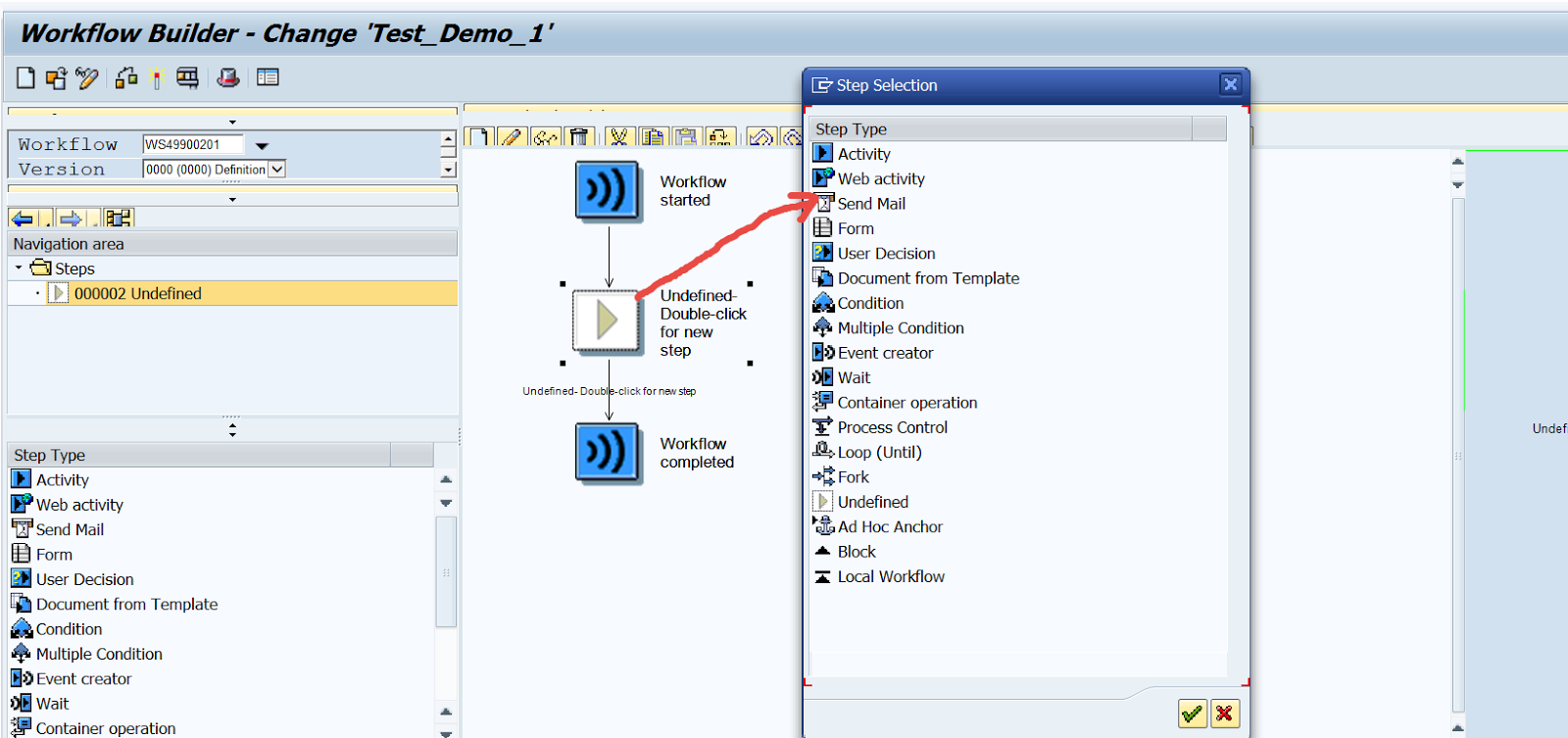Close the Step Selection dialog
The image size is (1568, 738).
[1231, 84]
